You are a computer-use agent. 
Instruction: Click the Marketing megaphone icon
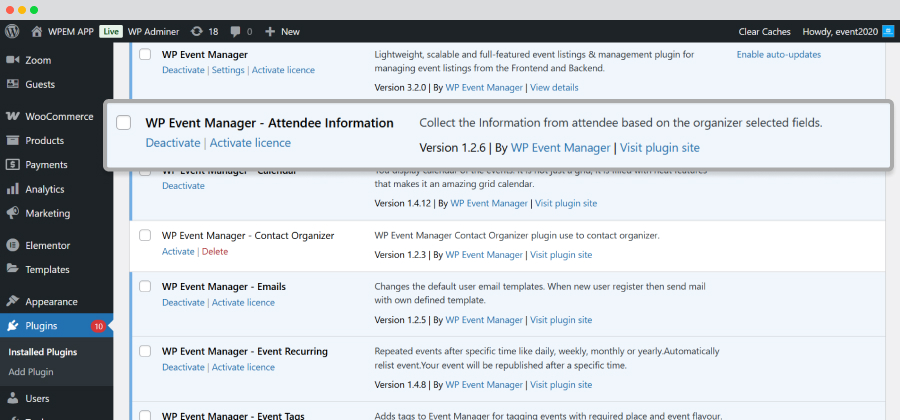pyautogui.click(x=13, y=213)
